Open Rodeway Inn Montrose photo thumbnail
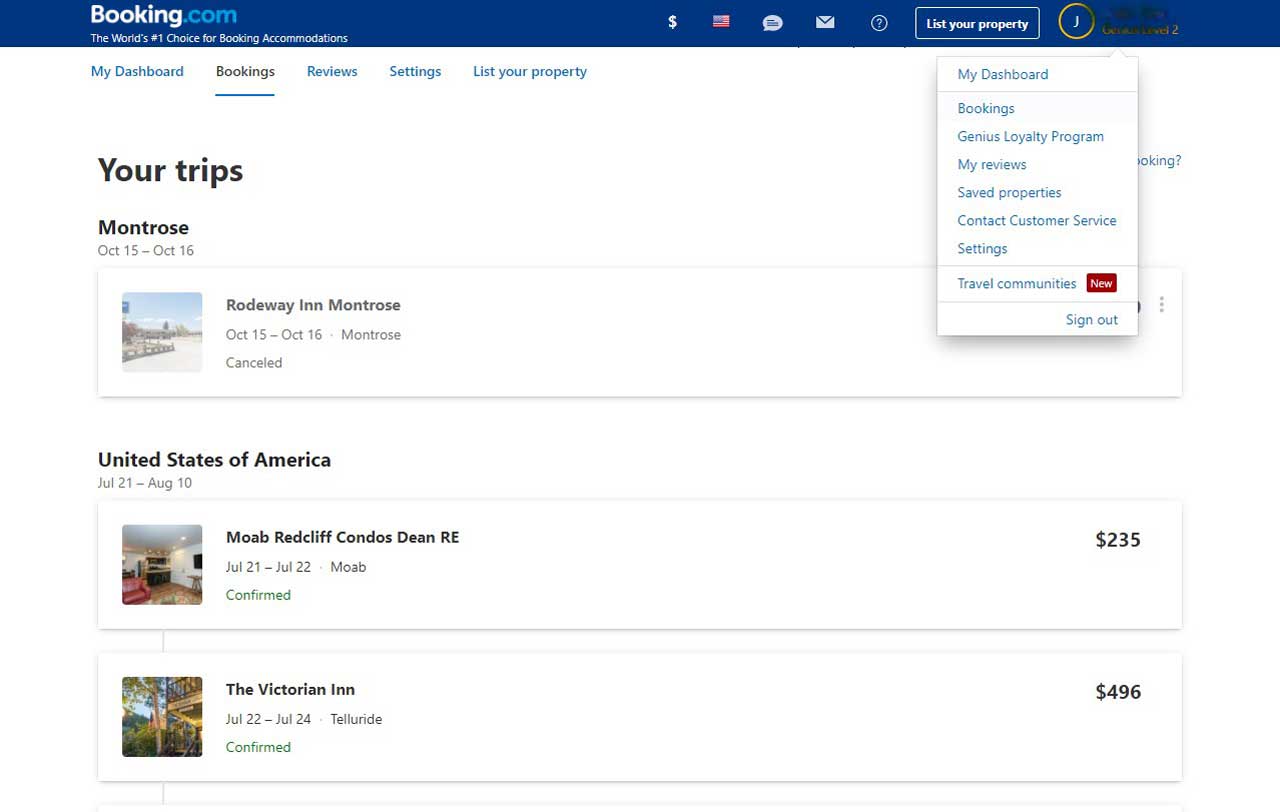The image size is (1280, 812). (x=162, y=332)
